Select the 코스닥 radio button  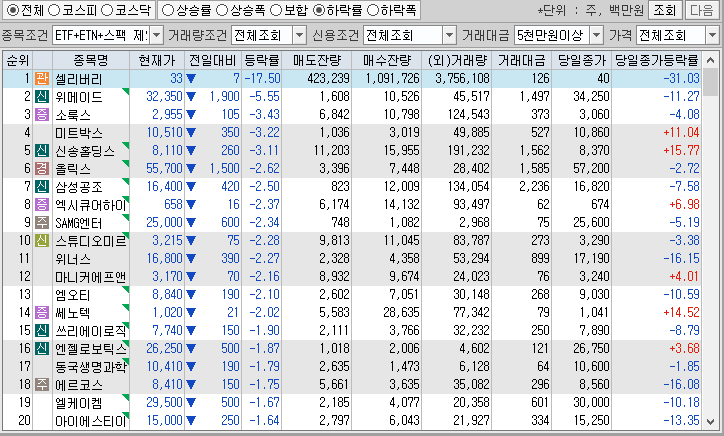click(107, 10)
